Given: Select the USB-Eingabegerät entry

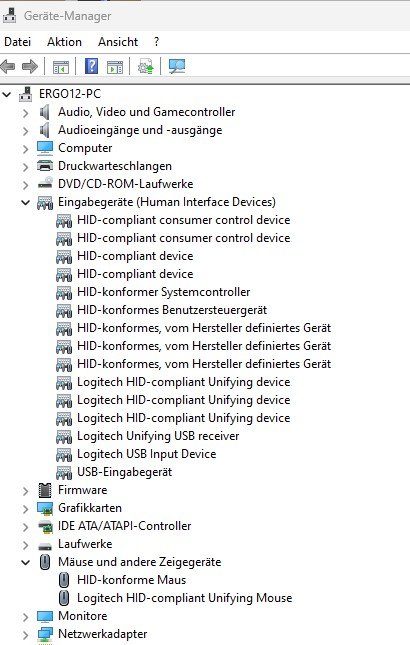Looking at the screenshot, I should click(124, 472).
